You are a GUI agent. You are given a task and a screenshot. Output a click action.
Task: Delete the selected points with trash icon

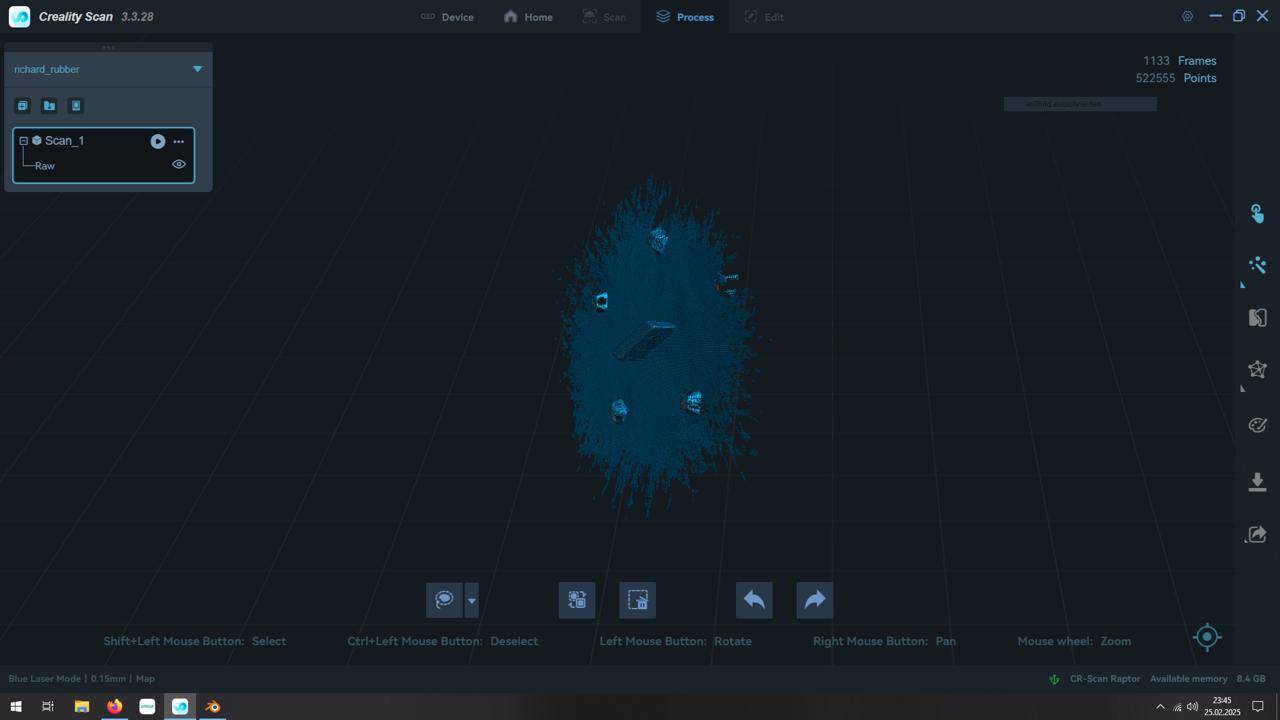click(637, 600)
